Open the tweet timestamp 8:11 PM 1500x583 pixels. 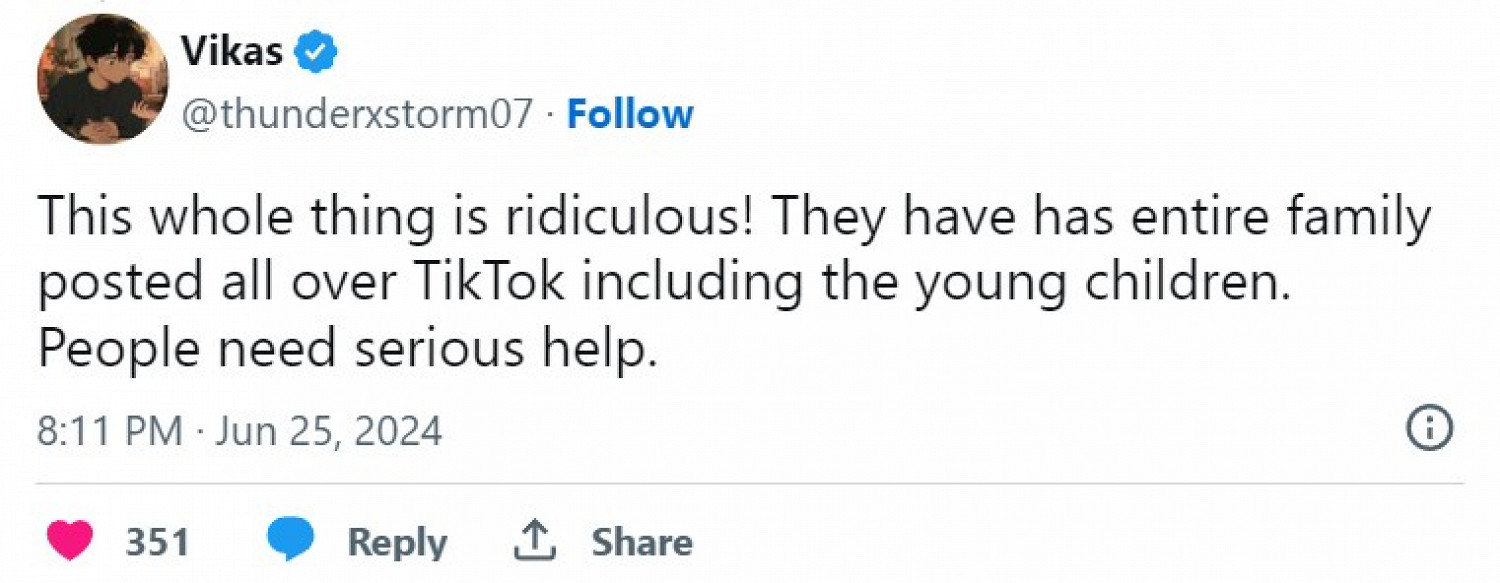coord(110,431)
